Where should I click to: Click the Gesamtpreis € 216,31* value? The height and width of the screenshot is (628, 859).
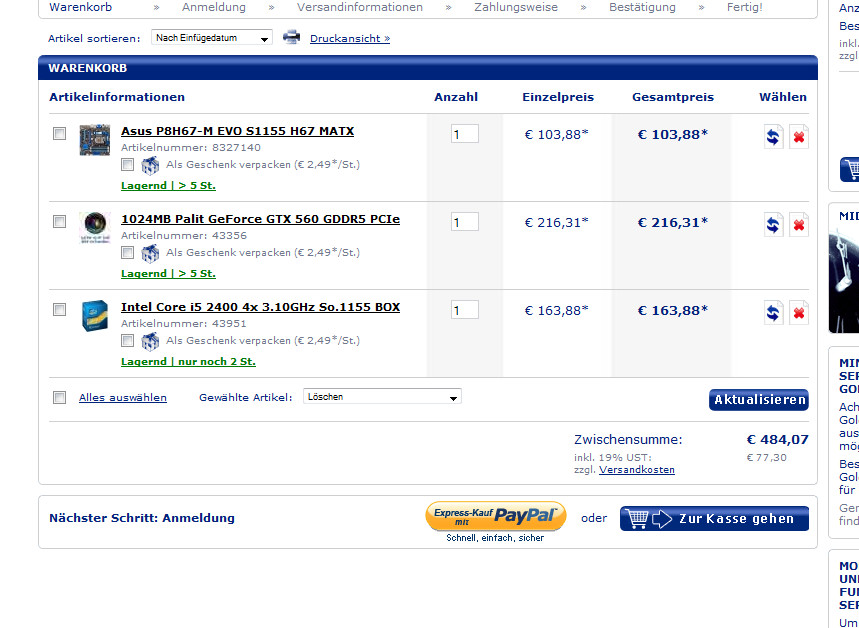click(x=673, y=222)
